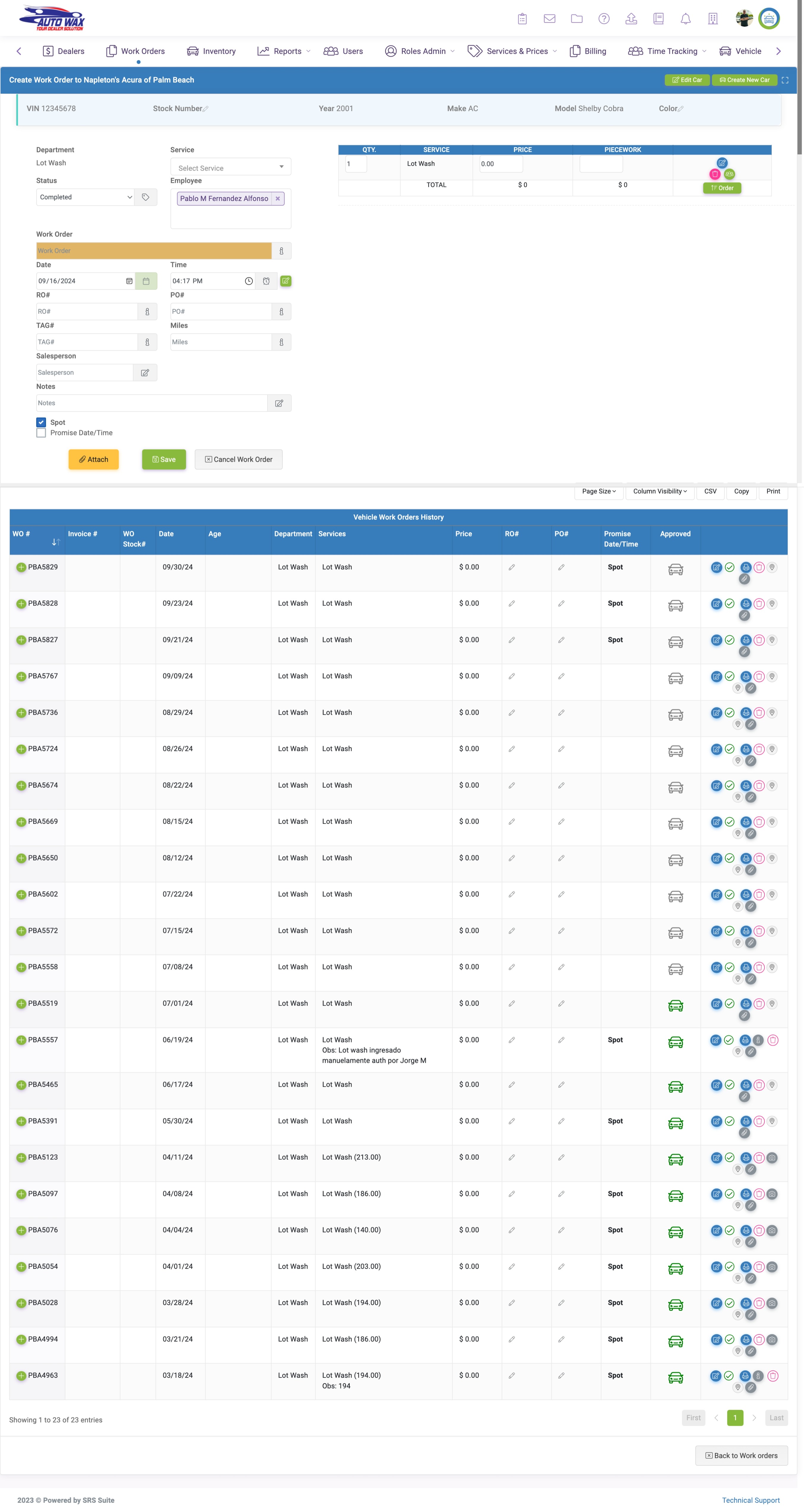
Task: Click the pink delete icon in service row
Action: [714, 174]
